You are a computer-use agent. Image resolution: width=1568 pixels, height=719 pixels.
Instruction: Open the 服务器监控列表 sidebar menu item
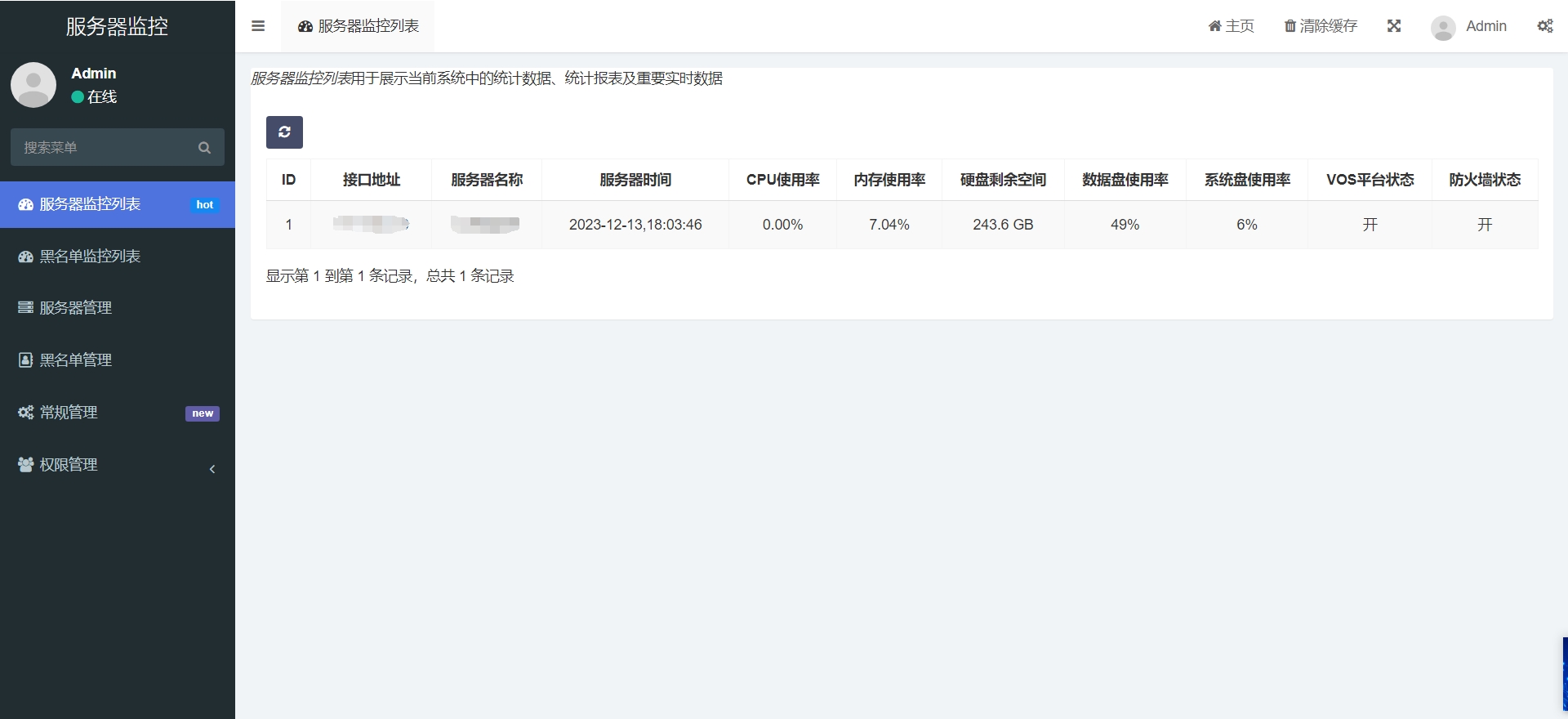pos(118,204)
